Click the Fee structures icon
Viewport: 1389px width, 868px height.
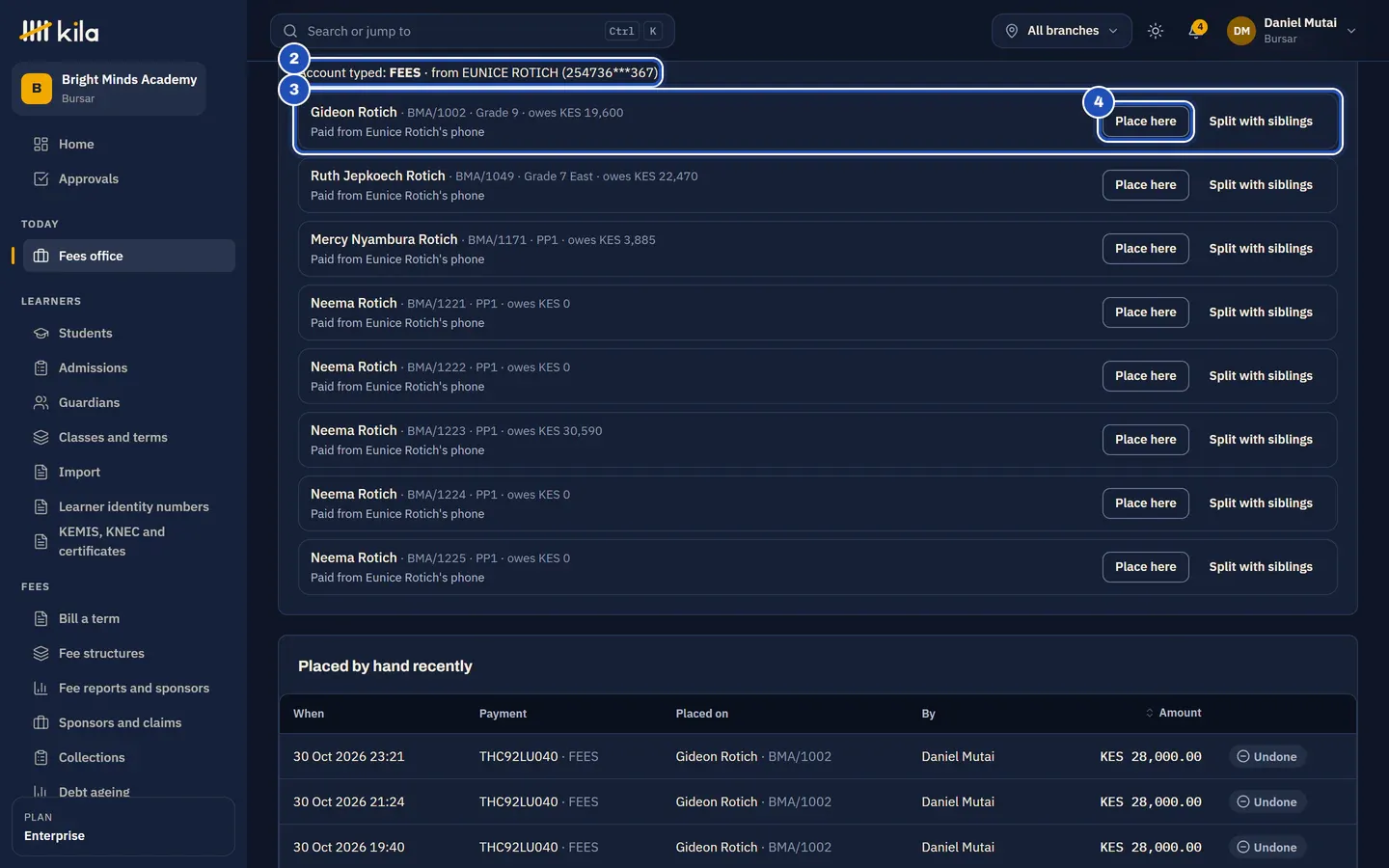coord(41,653)
